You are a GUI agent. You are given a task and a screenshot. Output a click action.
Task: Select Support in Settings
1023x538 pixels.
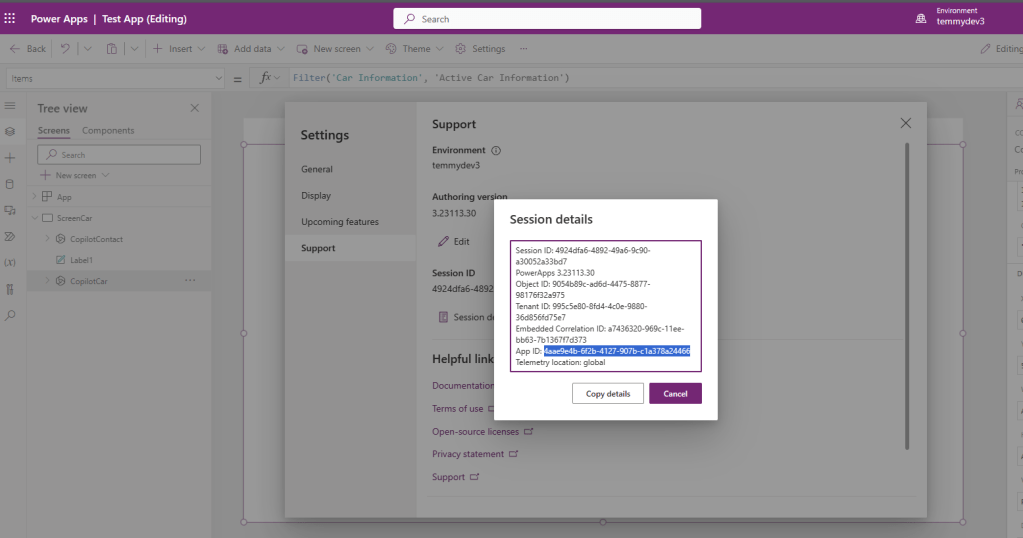pos(350,248)
